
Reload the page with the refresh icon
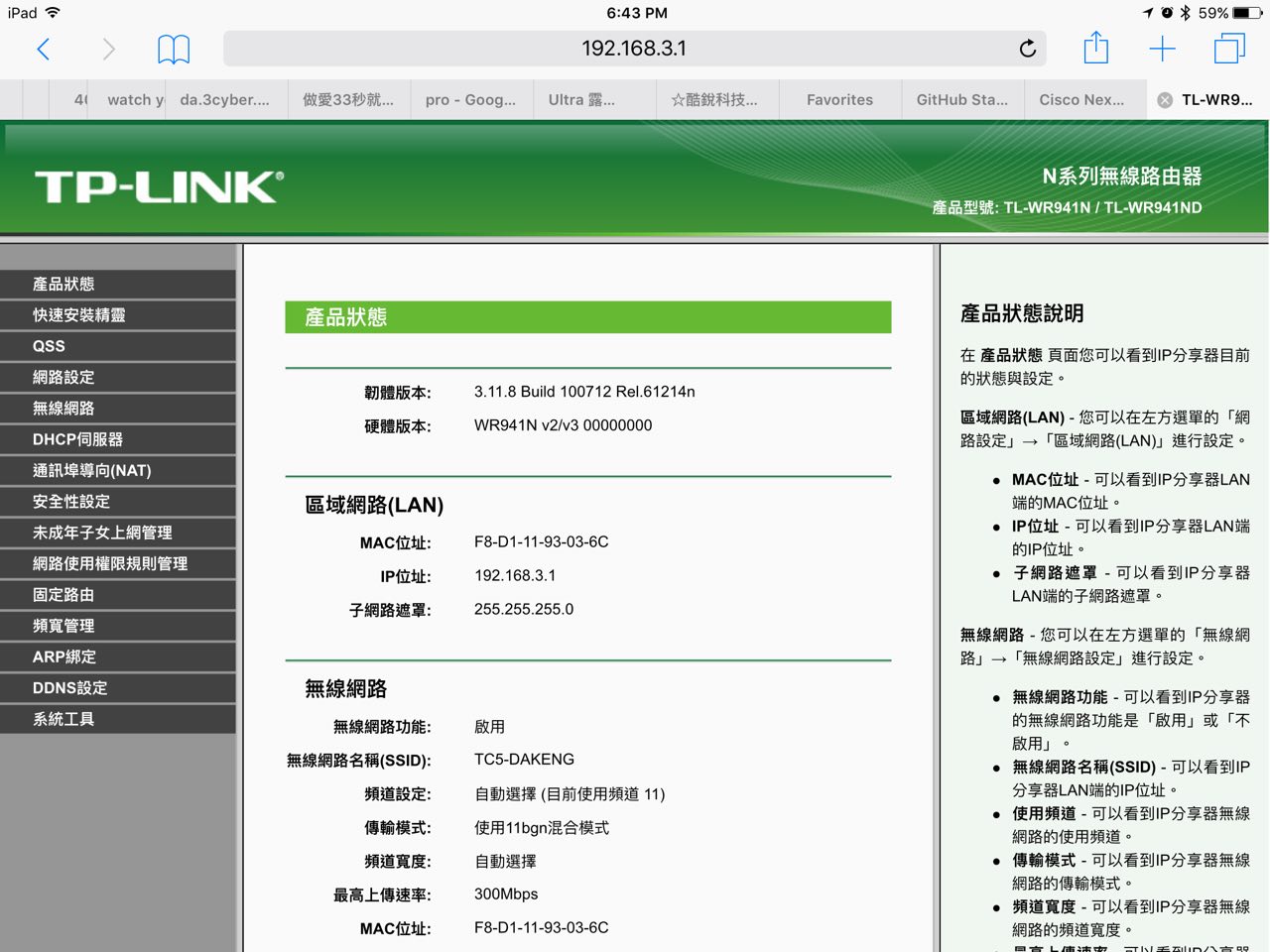1028,49
